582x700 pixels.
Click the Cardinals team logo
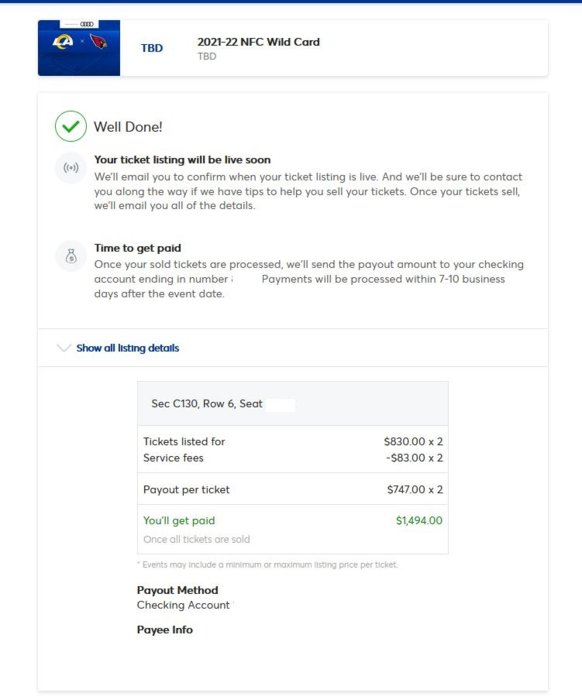pyautogui.click(x=98, y=42)
